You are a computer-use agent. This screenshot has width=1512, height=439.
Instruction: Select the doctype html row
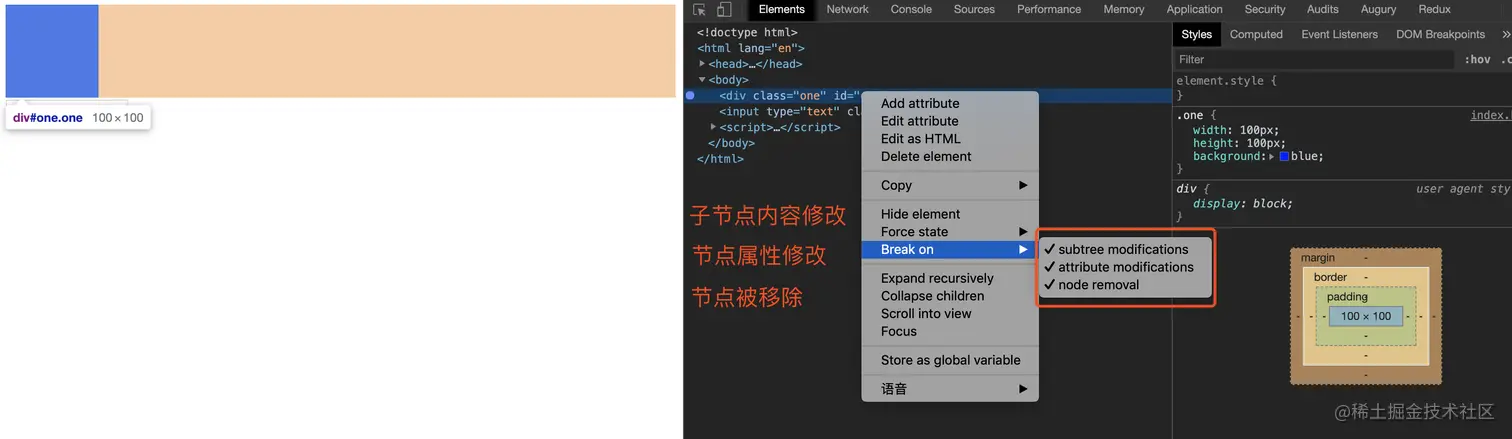tap(747, 32)
